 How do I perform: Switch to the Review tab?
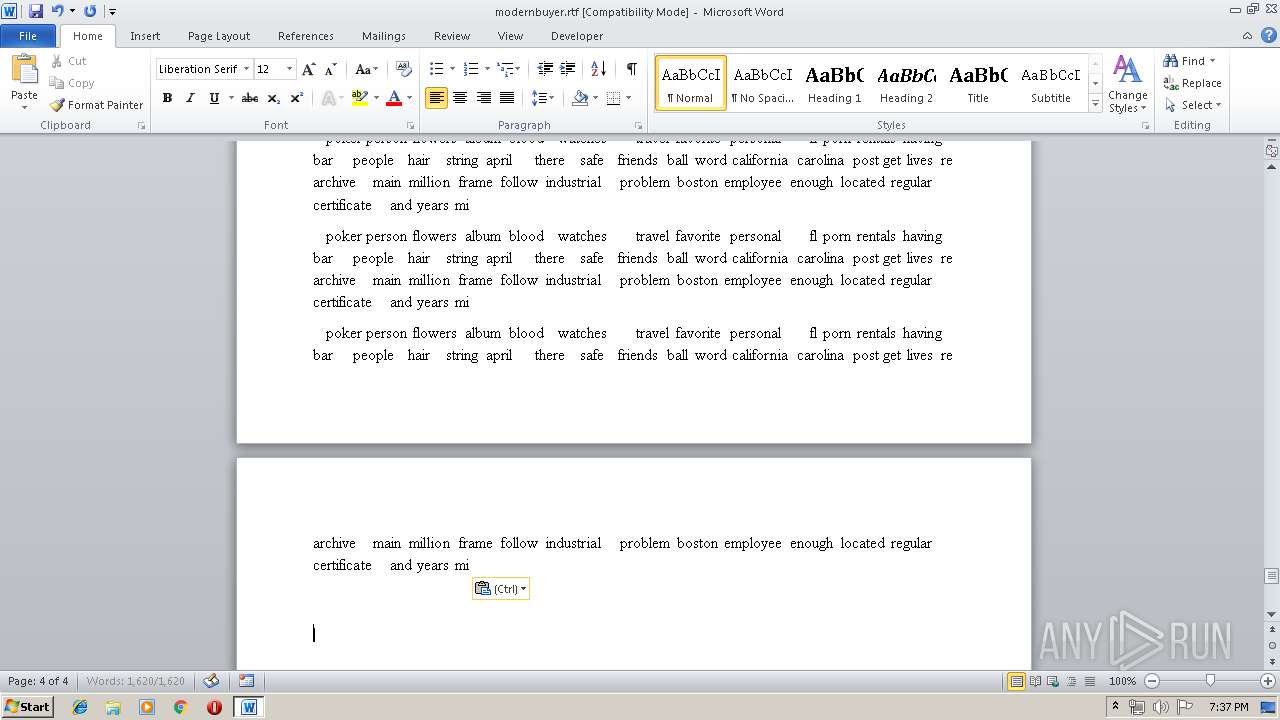tap(452, 36)
